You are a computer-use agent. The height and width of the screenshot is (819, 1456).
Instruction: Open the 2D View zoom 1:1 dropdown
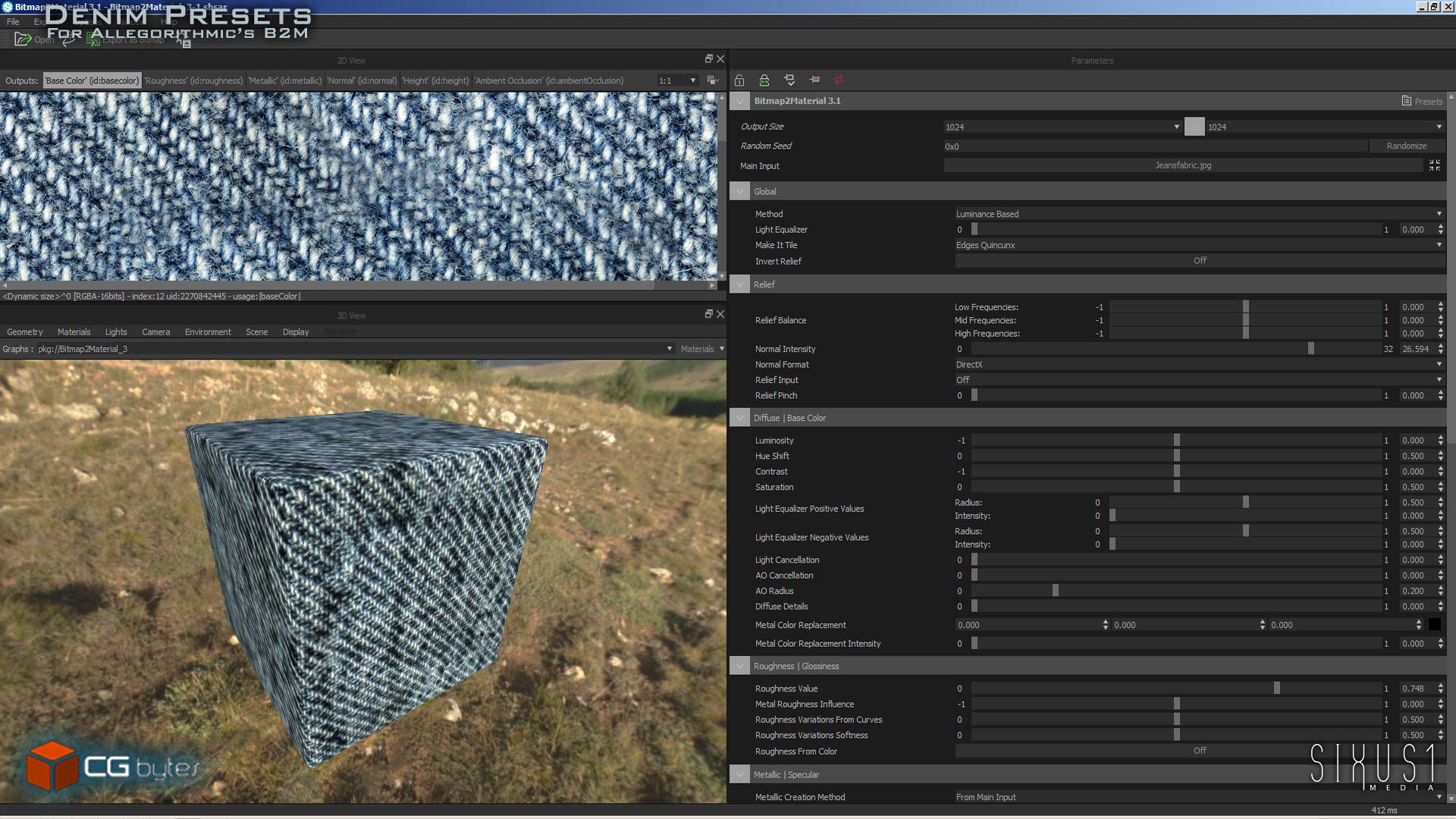point(677,80)
